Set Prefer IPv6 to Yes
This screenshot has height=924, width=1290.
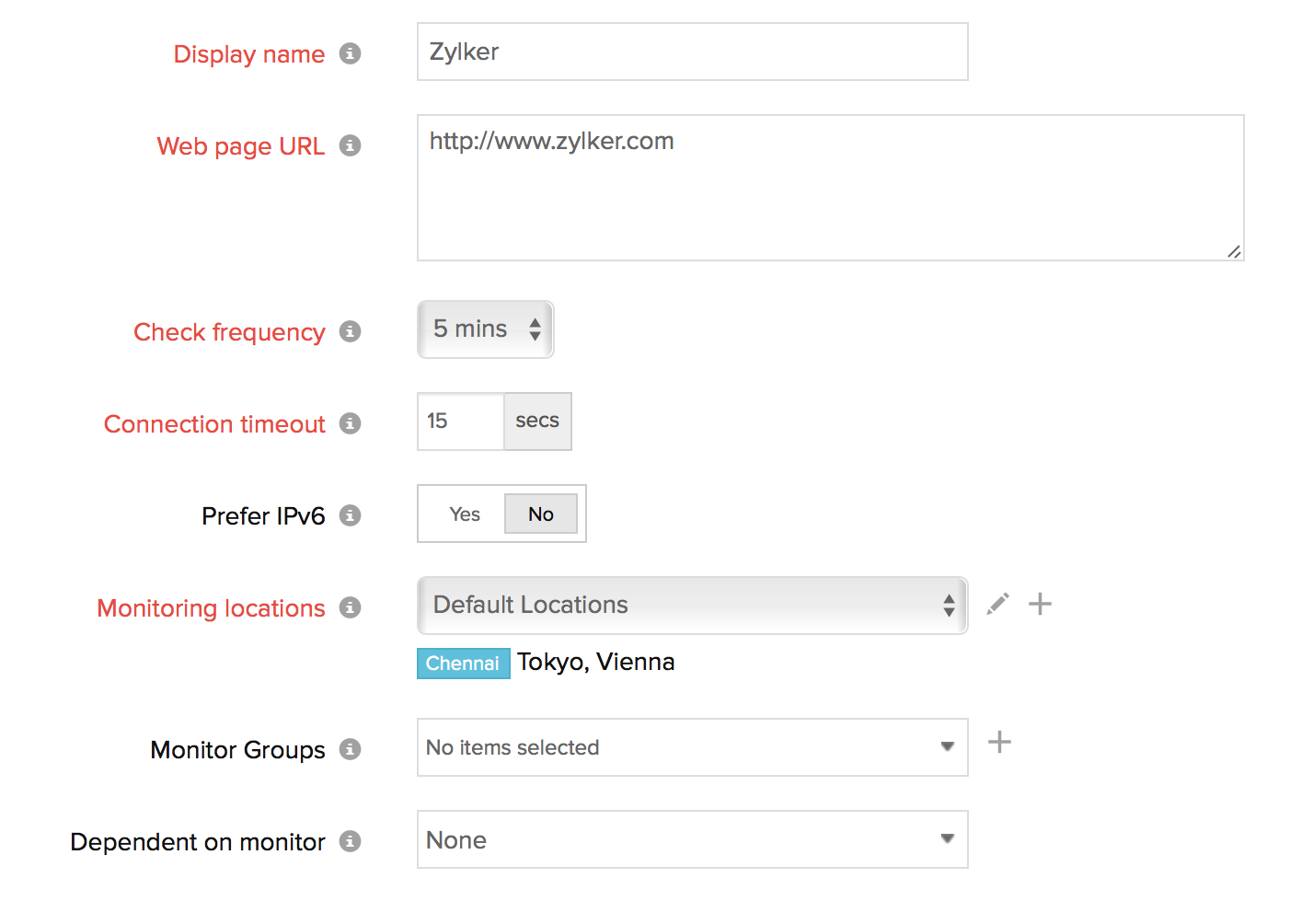tap(465, 514)
